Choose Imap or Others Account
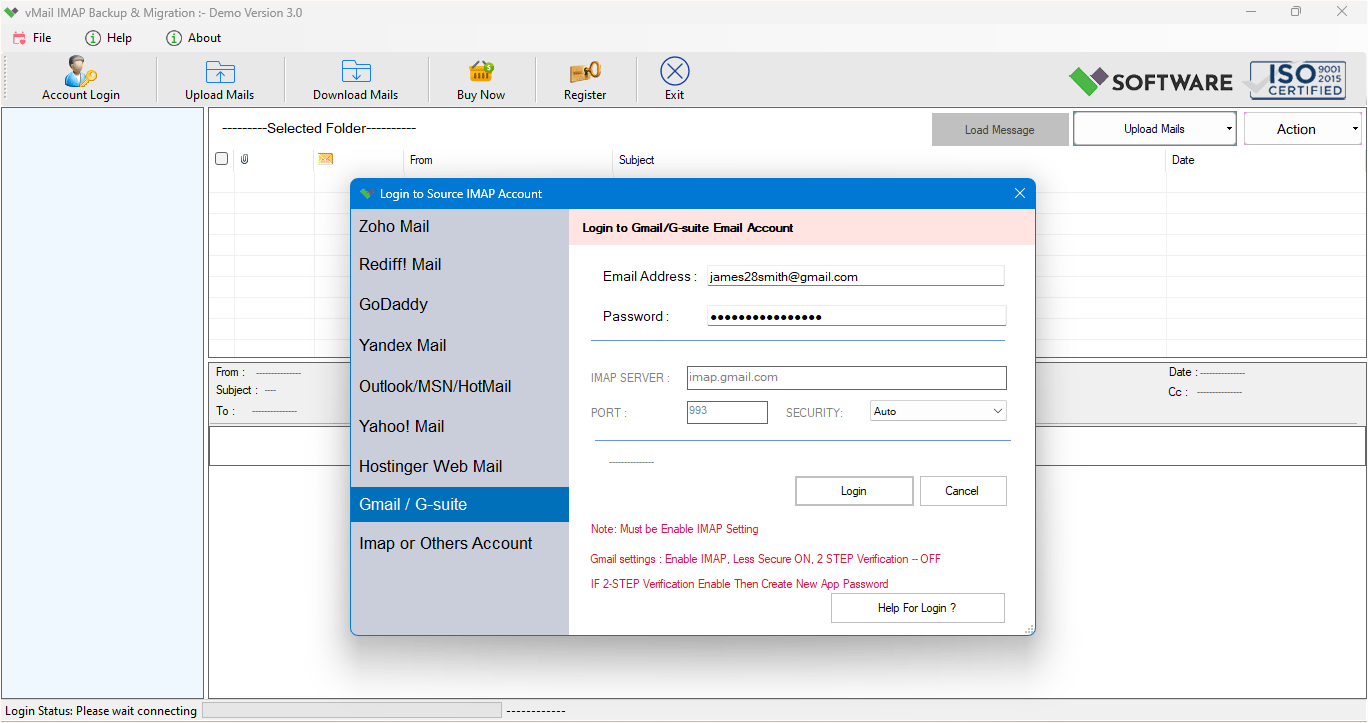The width and height of the screenshot is (1368, 723). pos(459,544)
